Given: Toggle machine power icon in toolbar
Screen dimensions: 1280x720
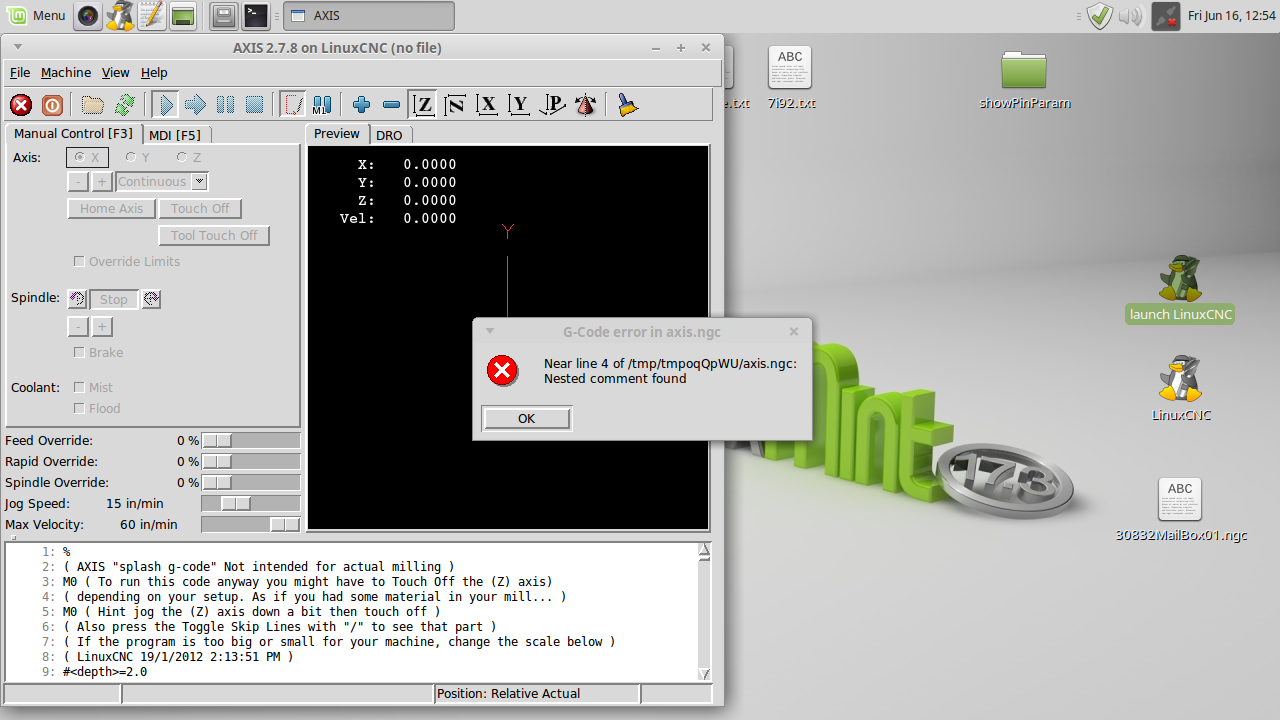Looking at the screenshot, I should [52, 105].
